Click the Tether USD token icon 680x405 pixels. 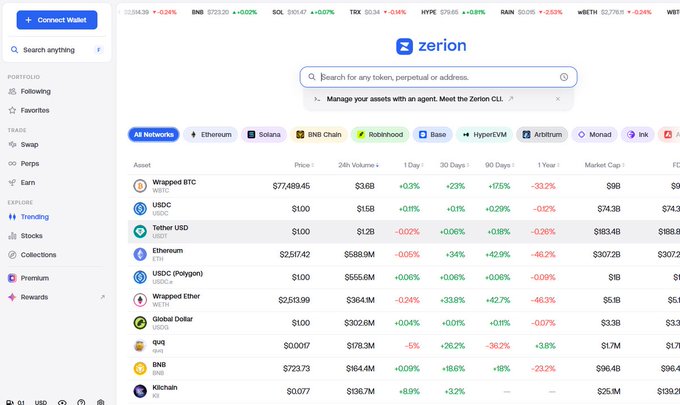pyautogui.click(x=140, y=232)
